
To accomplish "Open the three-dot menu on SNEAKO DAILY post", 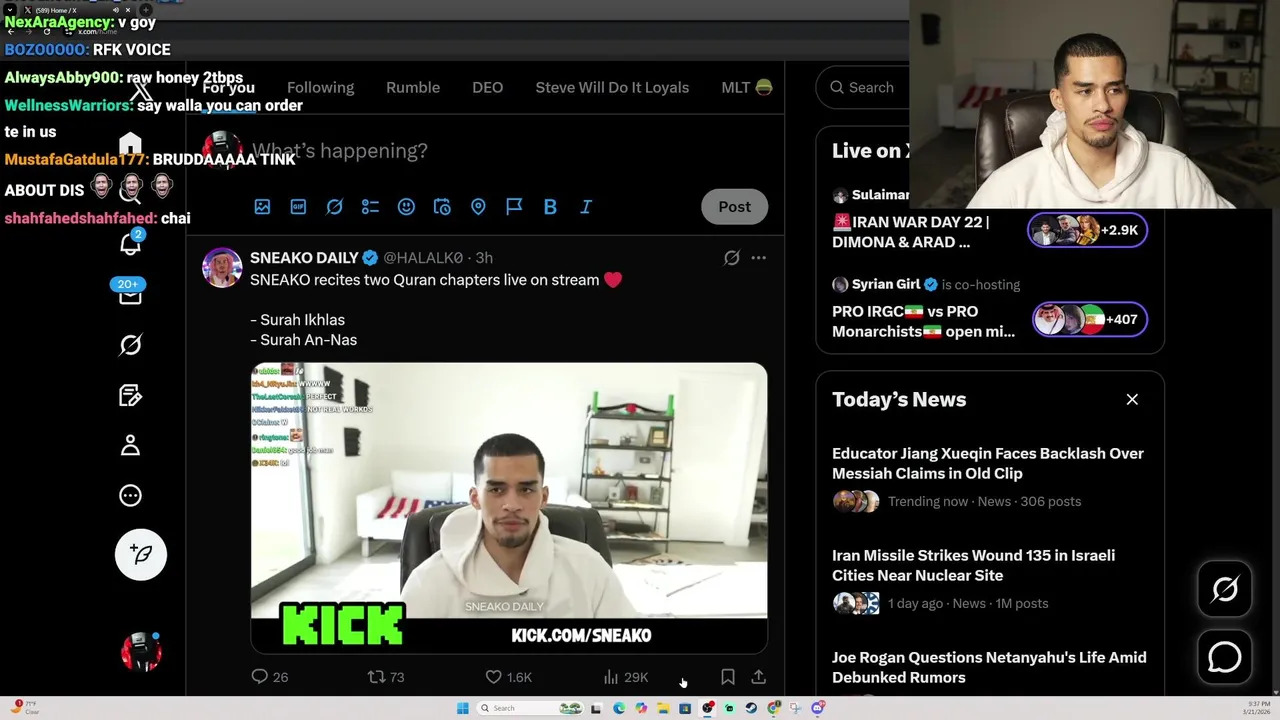I will tap(759, 258).
